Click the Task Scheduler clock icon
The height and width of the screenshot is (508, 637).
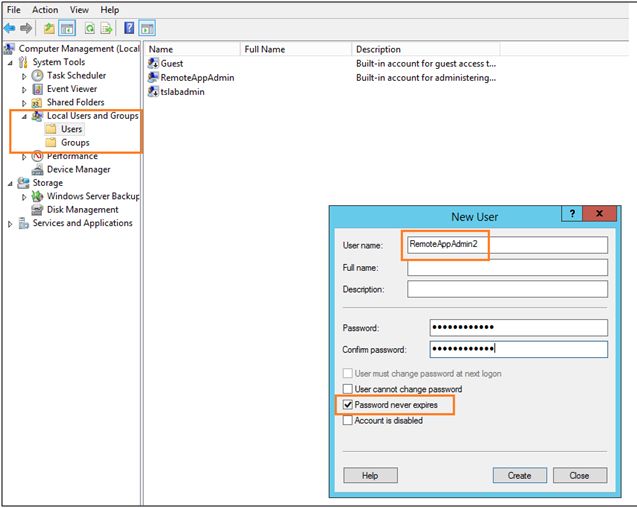click(37, 76)
